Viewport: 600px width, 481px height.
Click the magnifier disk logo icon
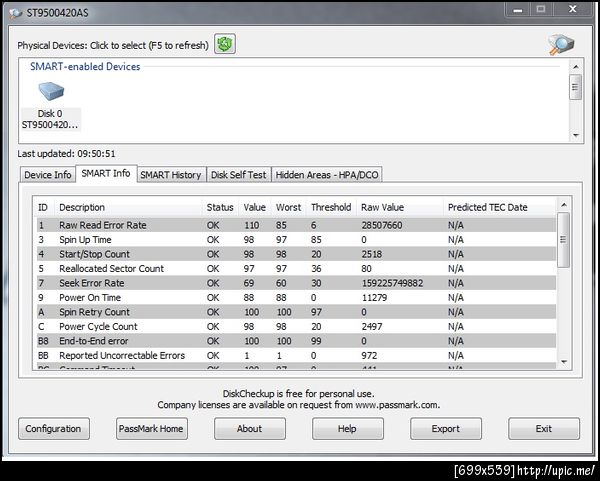[561, 44]
